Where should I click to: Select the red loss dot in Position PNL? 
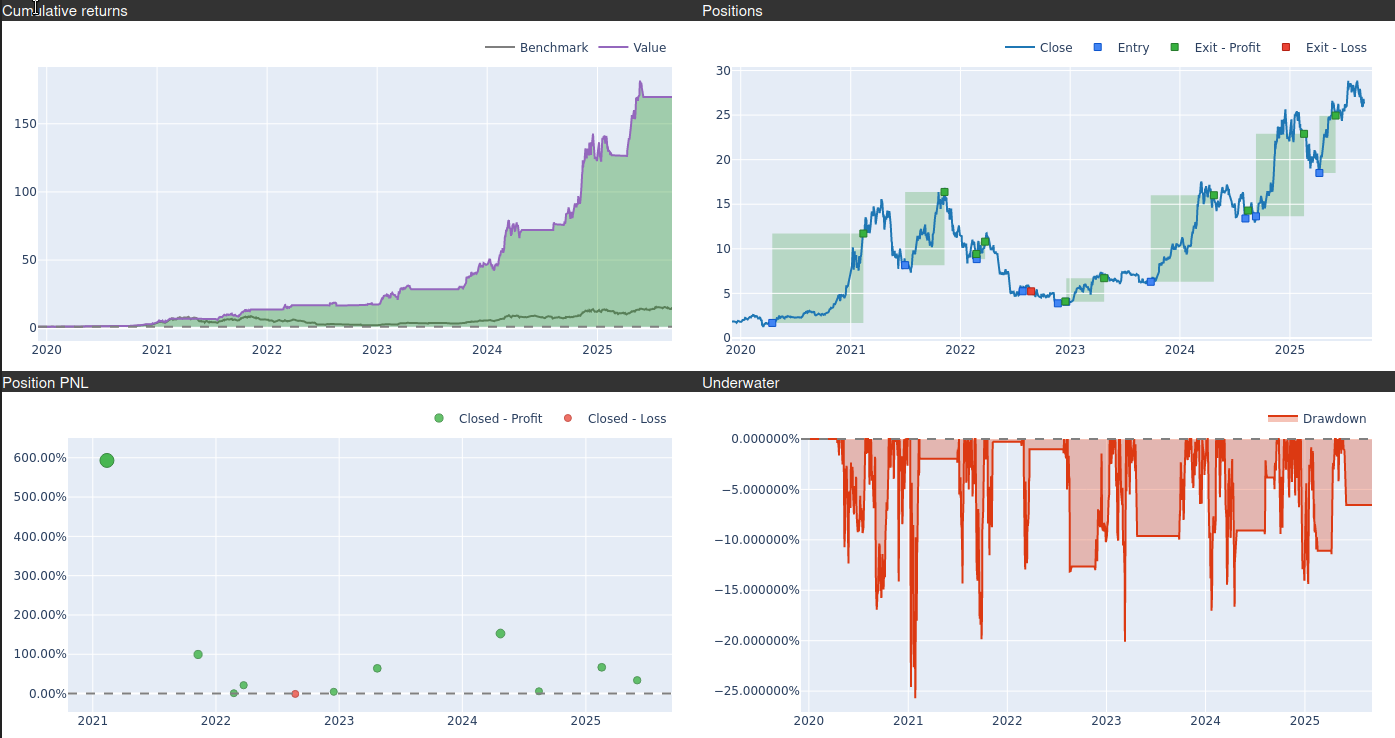click(295, 694)
